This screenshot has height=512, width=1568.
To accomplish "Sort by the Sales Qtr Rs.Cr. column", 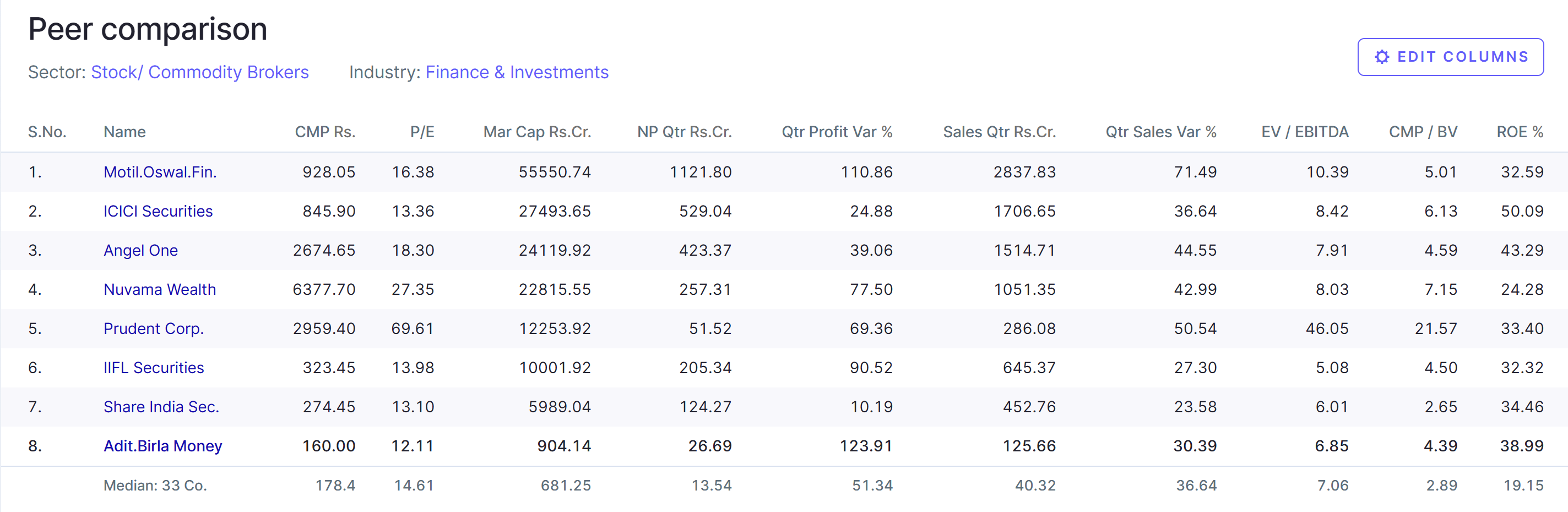I will point(999,132).
